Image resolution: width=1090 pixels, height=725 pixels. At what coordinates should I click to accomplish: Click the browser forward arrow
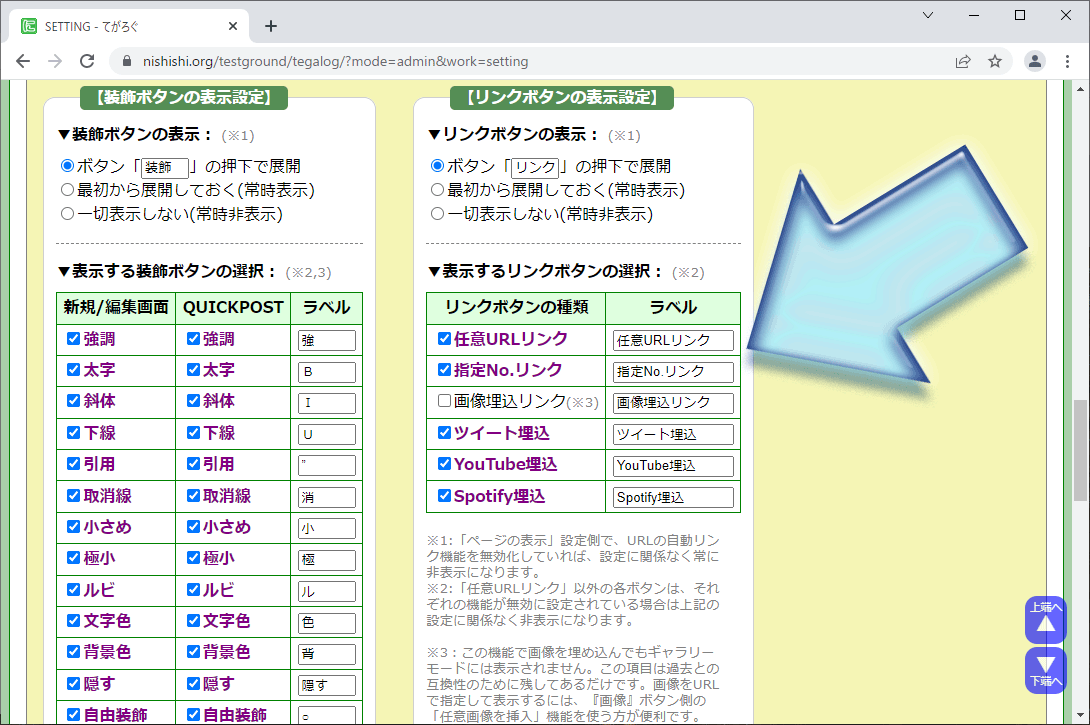55,61
